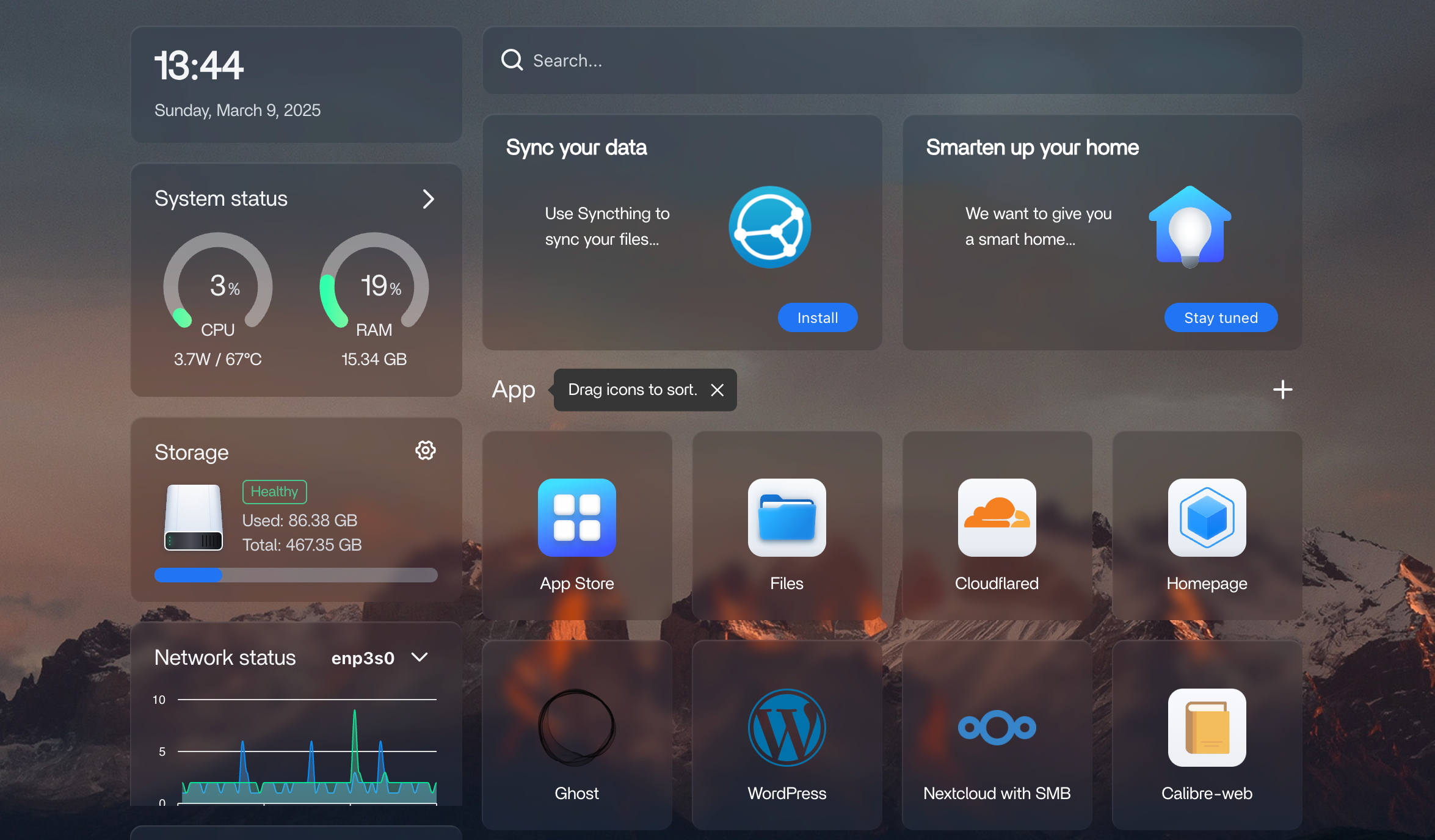Click the storage usage progress bar

296,575
